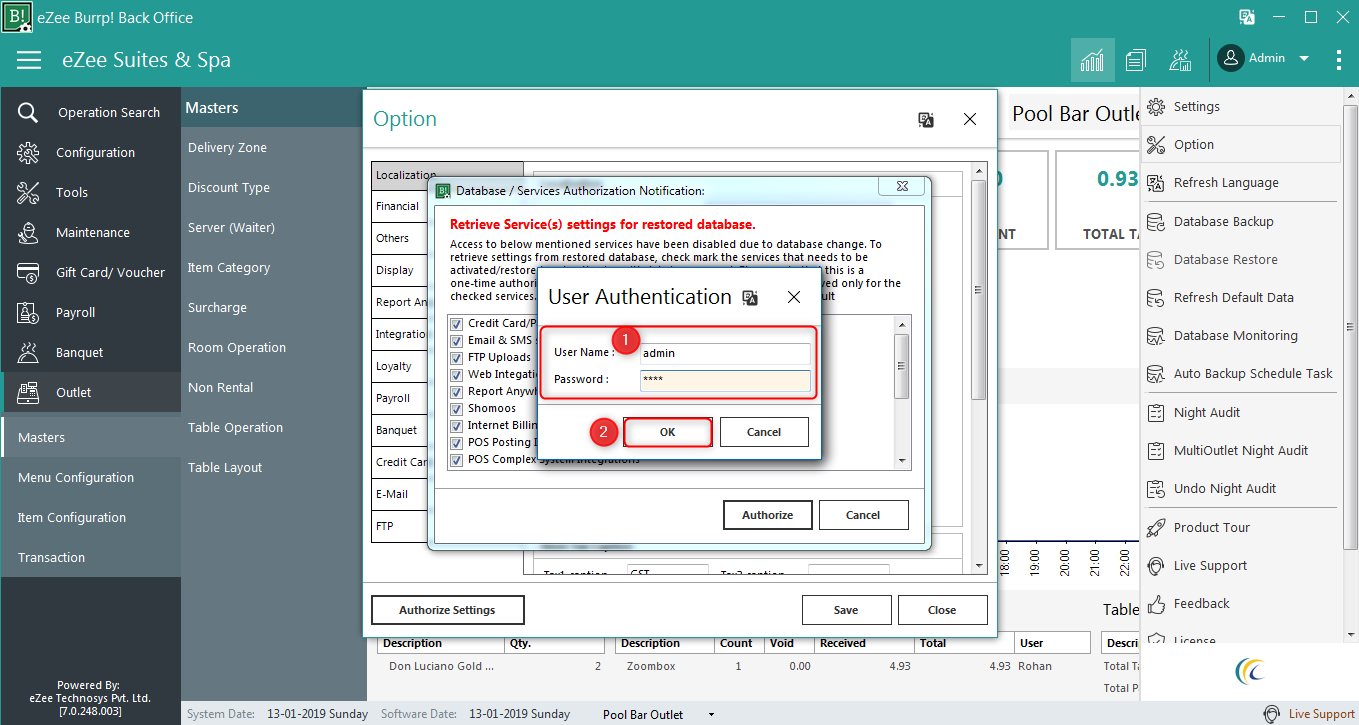Click the services list scroll-down arrow
The height and width of the screenshot is (725, 1359).
click(x=902, y=460)
